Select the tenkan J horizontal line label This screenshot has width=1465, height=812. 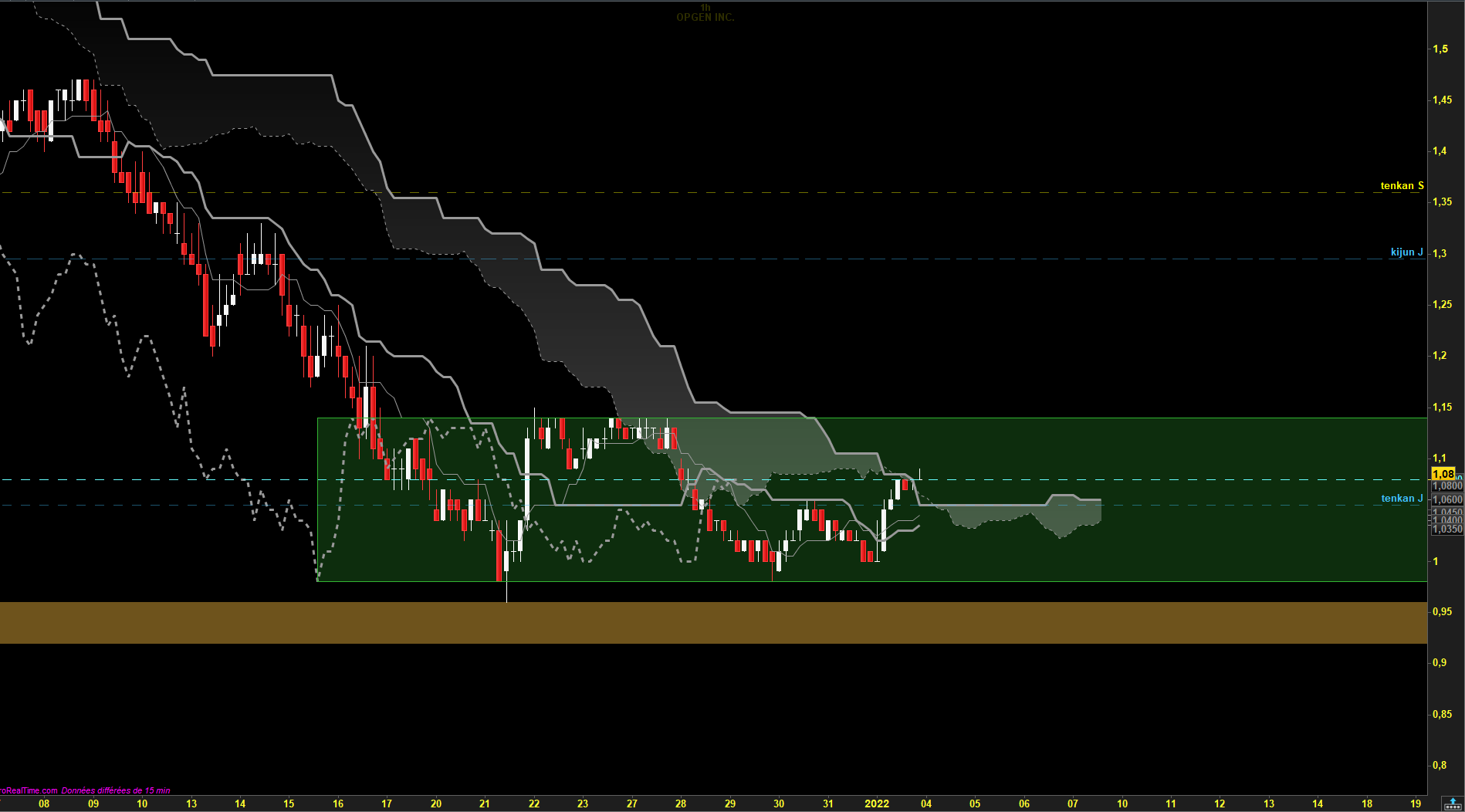point(1402,499)
